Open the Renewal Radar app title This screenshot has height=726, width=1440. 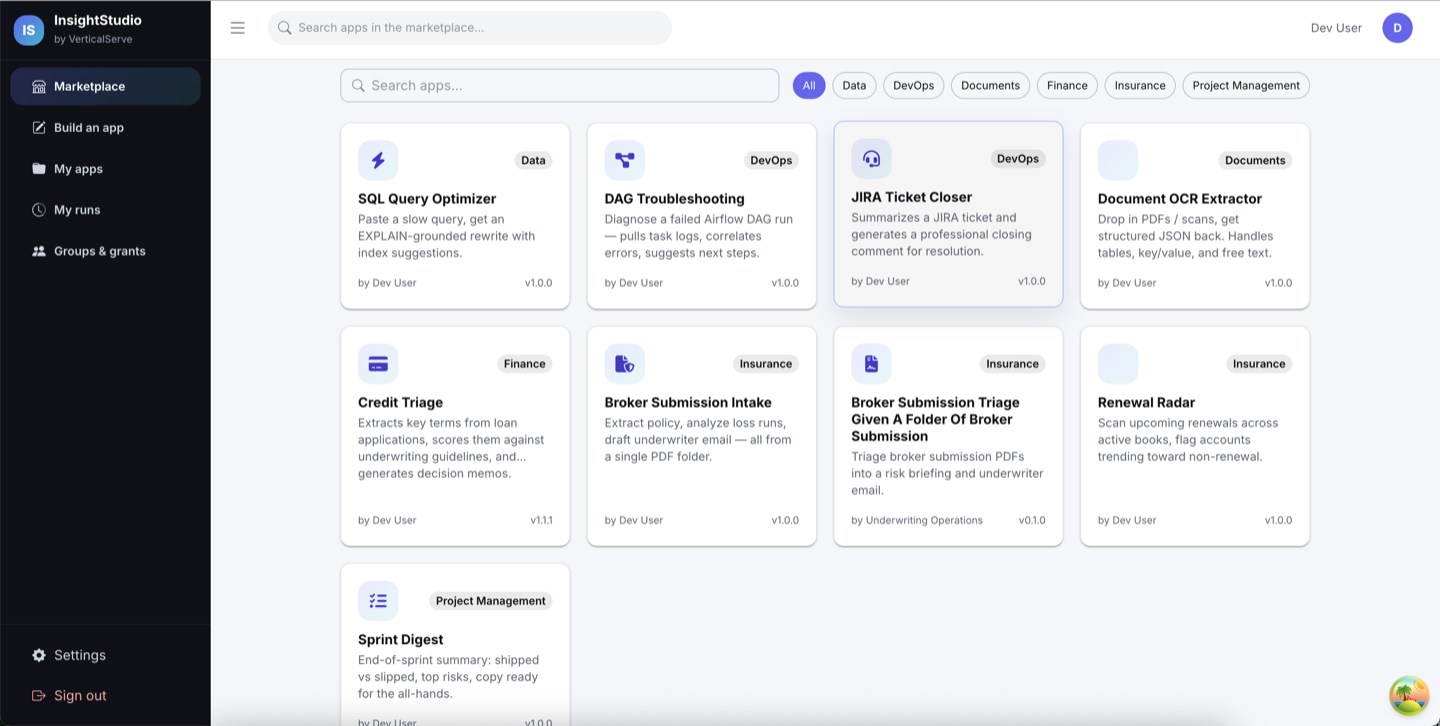[1146, 403]
